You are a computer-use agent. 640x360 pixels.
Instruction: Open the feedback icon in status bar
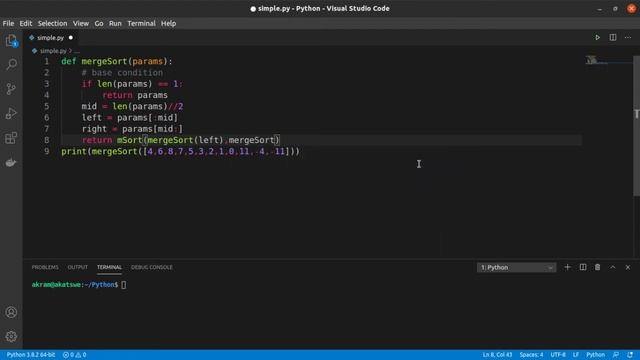click(616, 355)
